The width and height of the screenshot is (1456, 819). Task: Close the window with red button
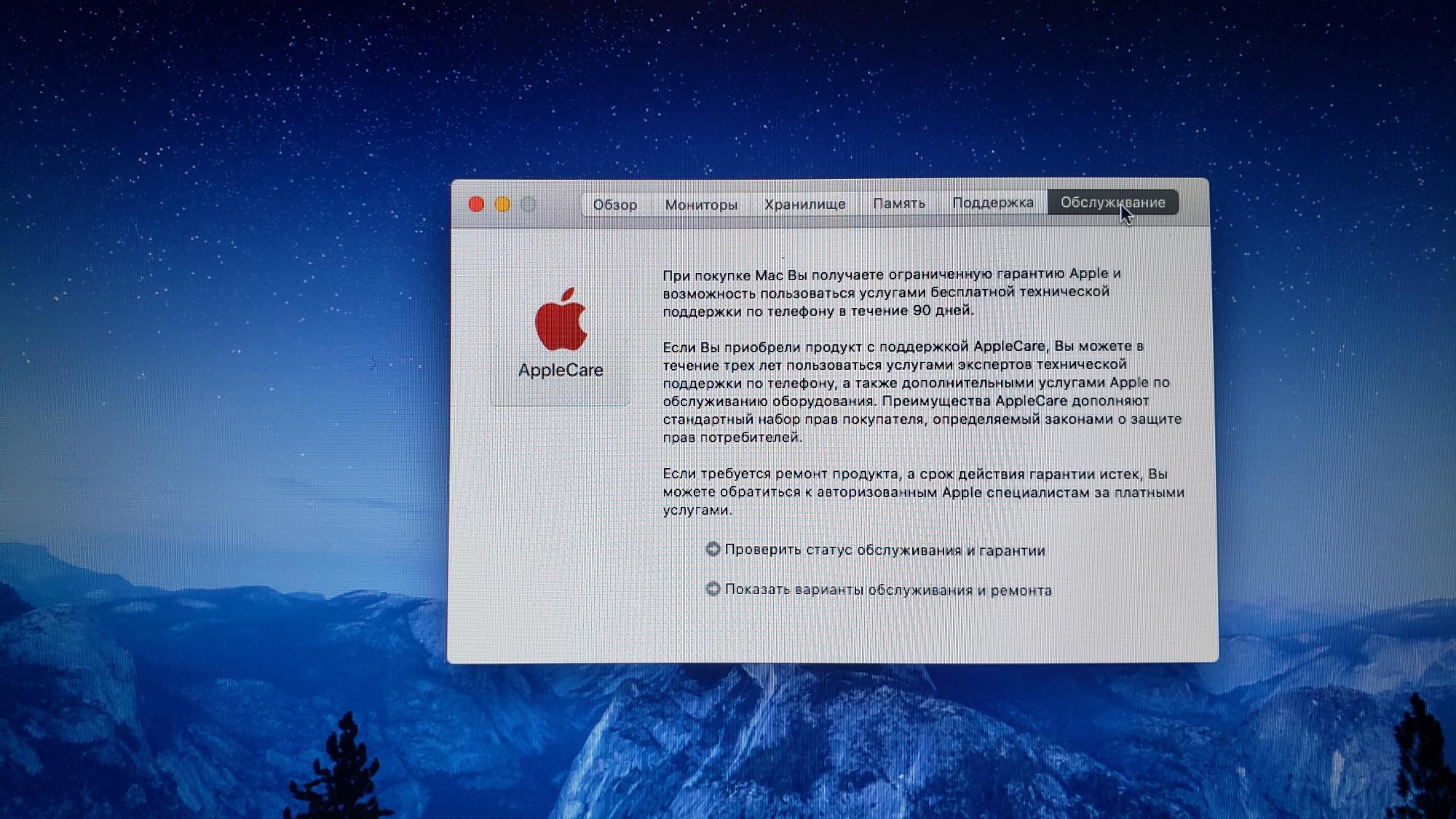coord(476,205)
